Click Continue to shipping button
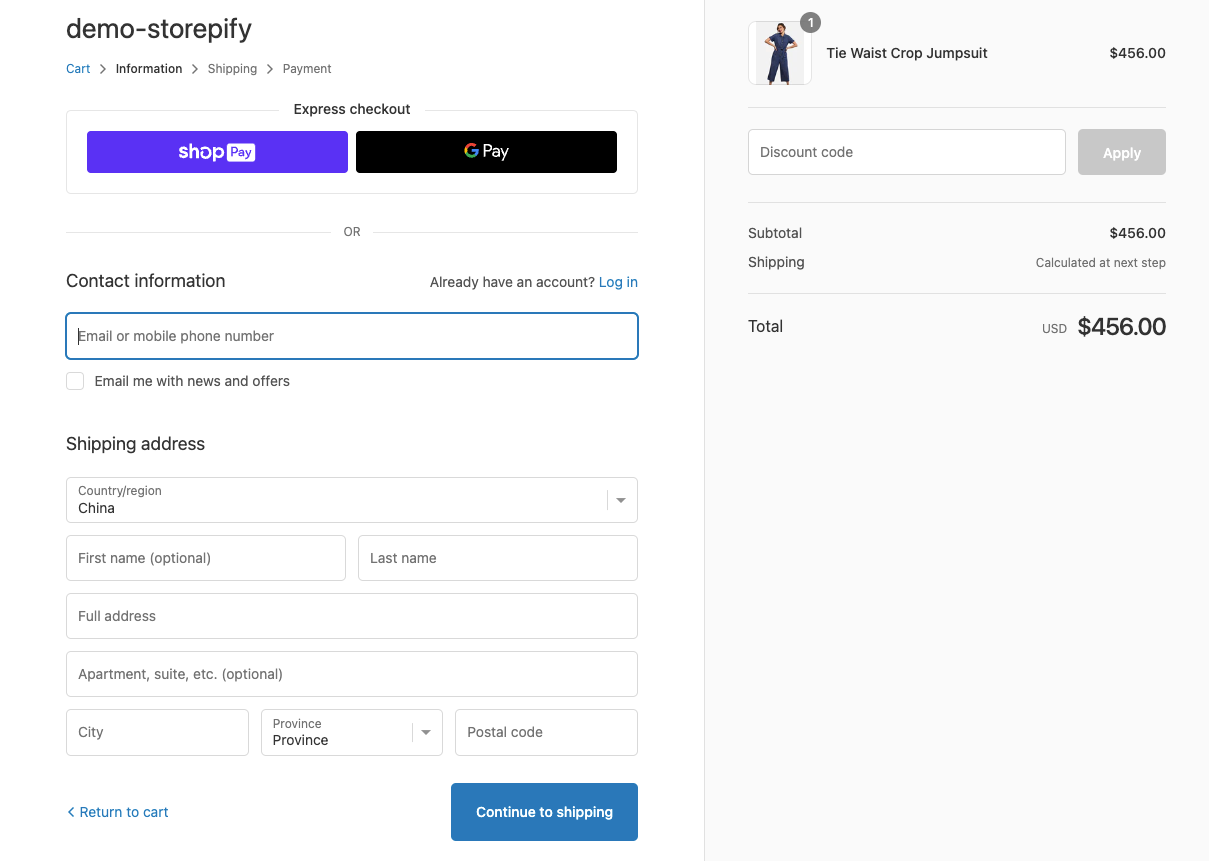This screenshot has width=1209, height=861. (544, 812)
